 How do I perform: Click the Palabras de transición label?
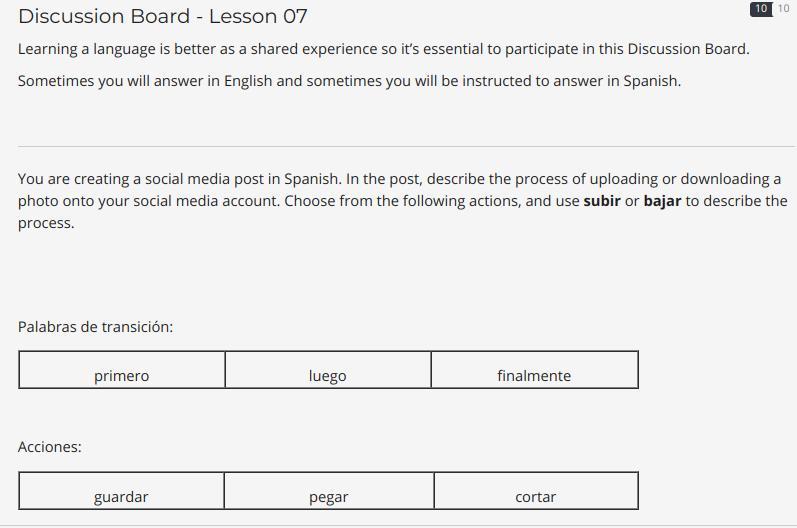[96, 327]
